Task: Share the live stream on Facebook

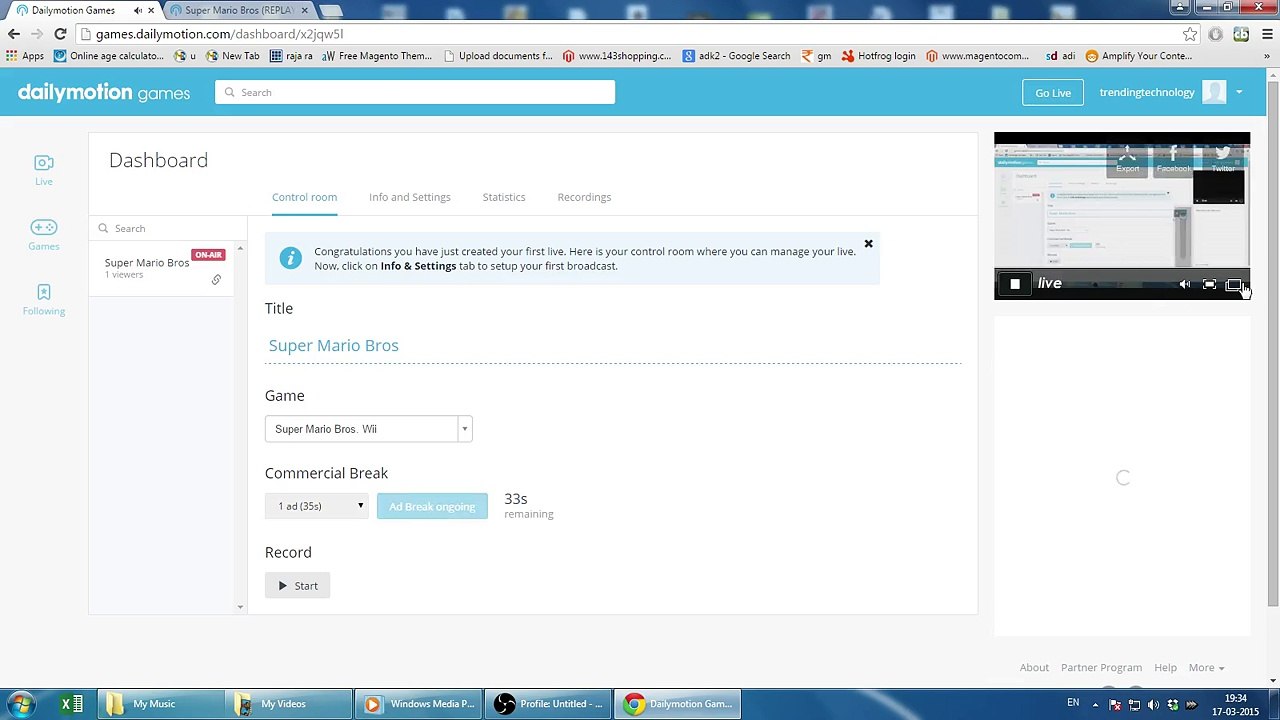Action: [1174, 160]
